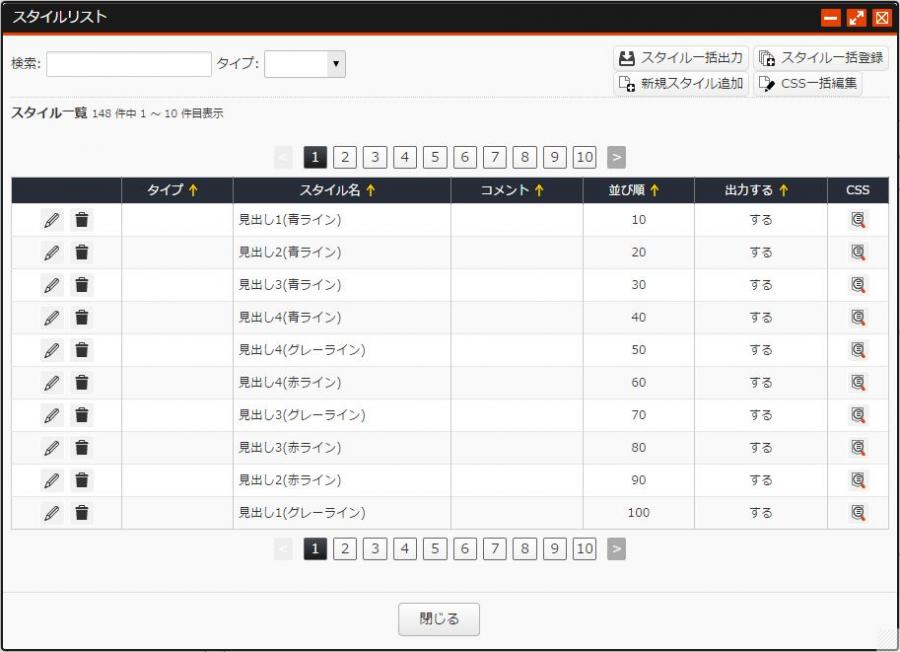Delete the 見出し4(赤ライン) style with trash icon
Screen dimensions: 900x652
(x=82, y=383)
